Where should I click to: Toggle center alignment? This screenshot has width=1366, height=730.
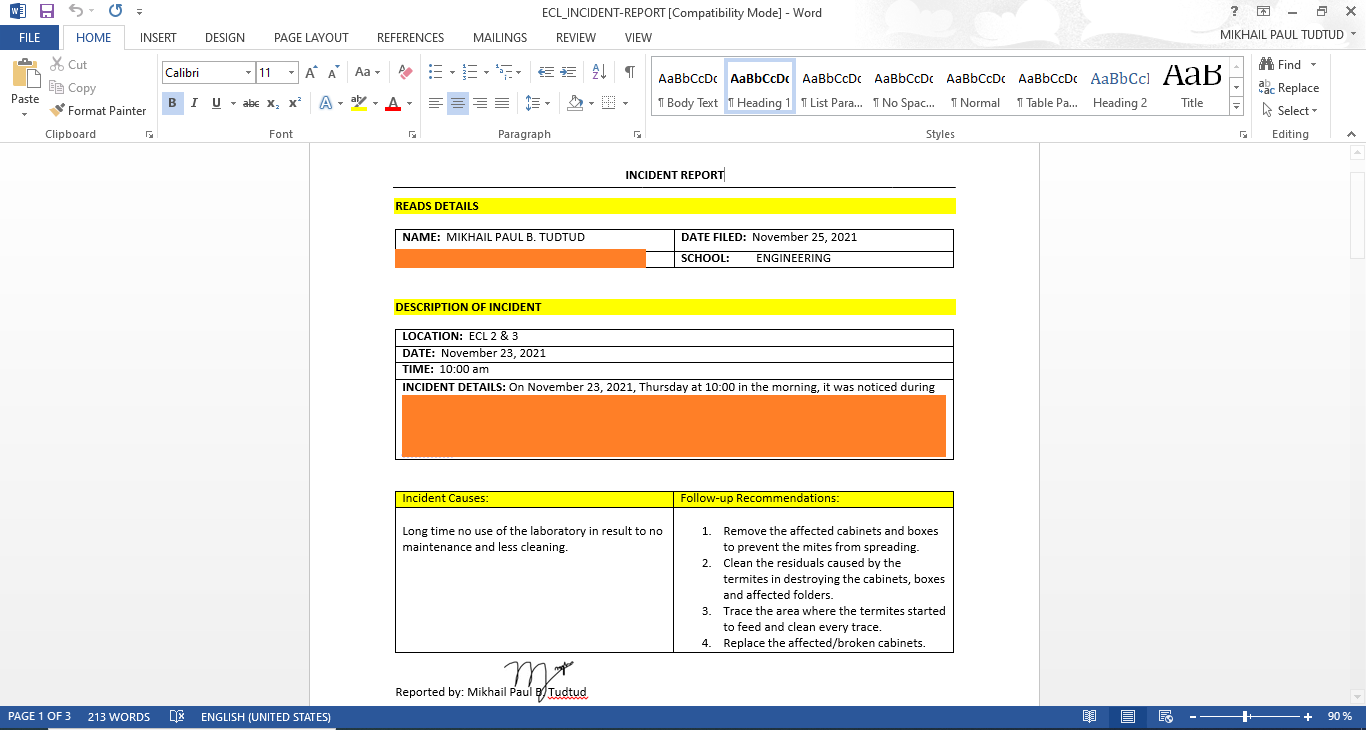pos(458,103)
